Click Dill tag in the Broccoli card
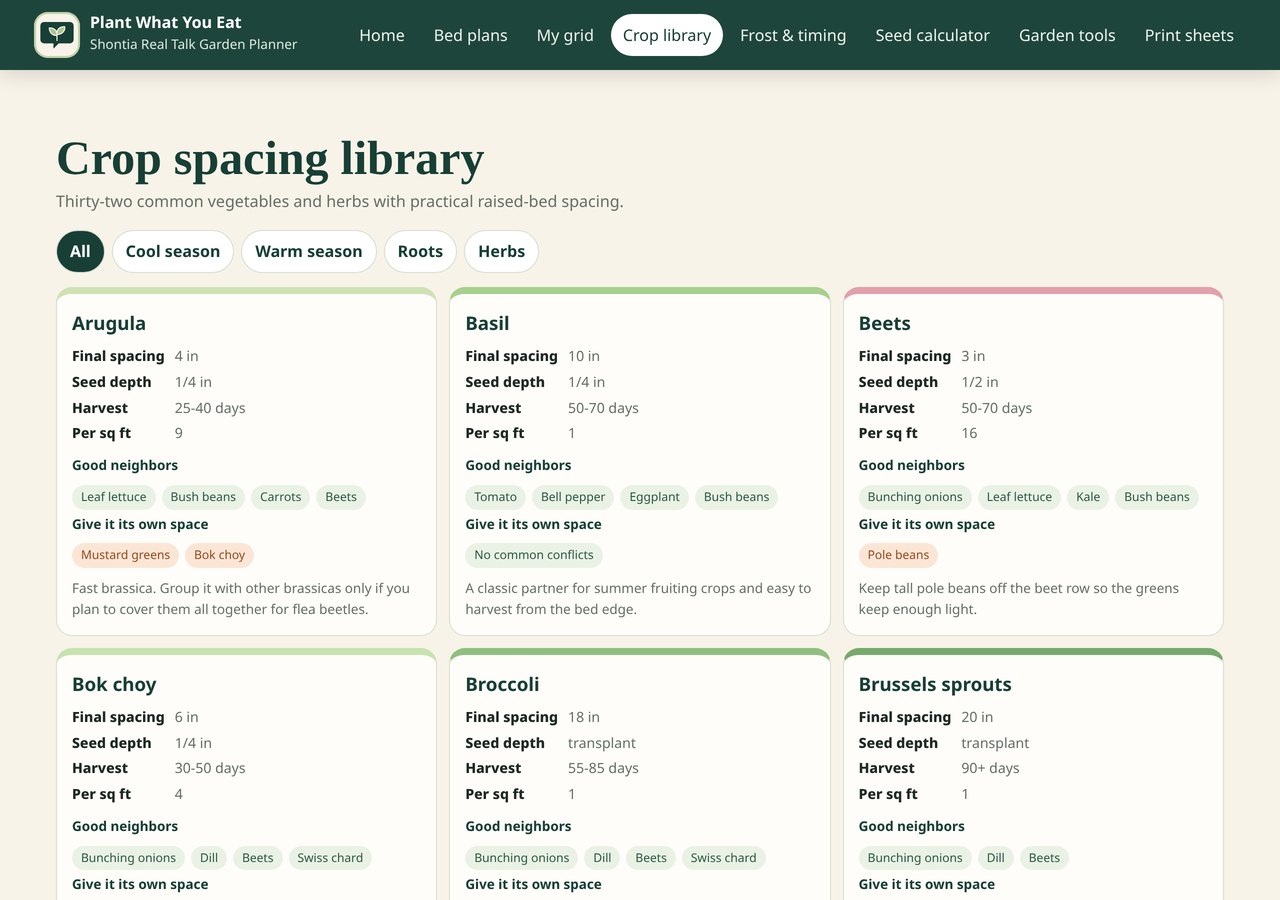1280x900 pixels. pos(602,858)
